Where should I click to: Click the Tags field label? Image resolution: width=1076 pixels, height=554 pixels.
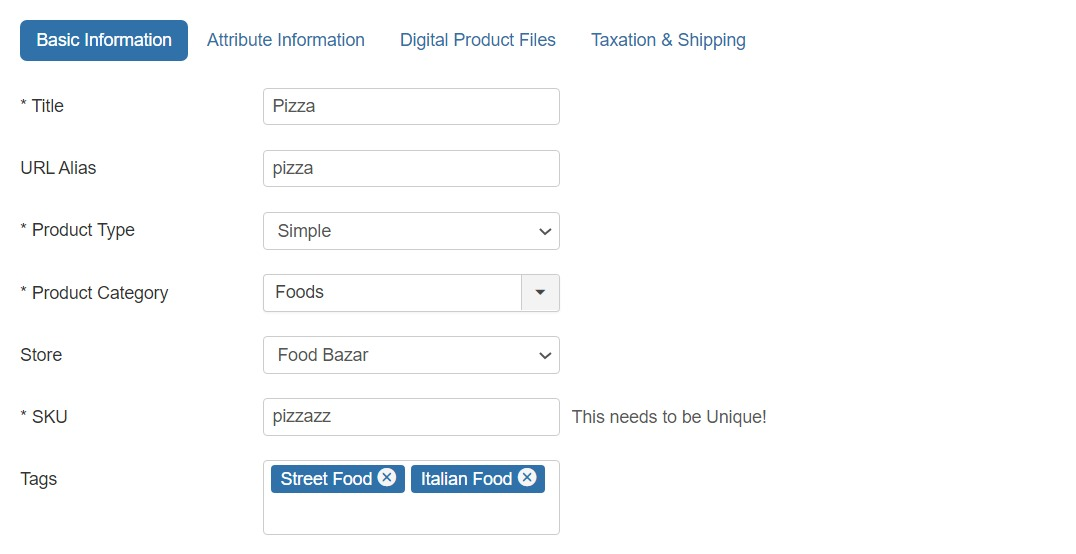(39, 479)
